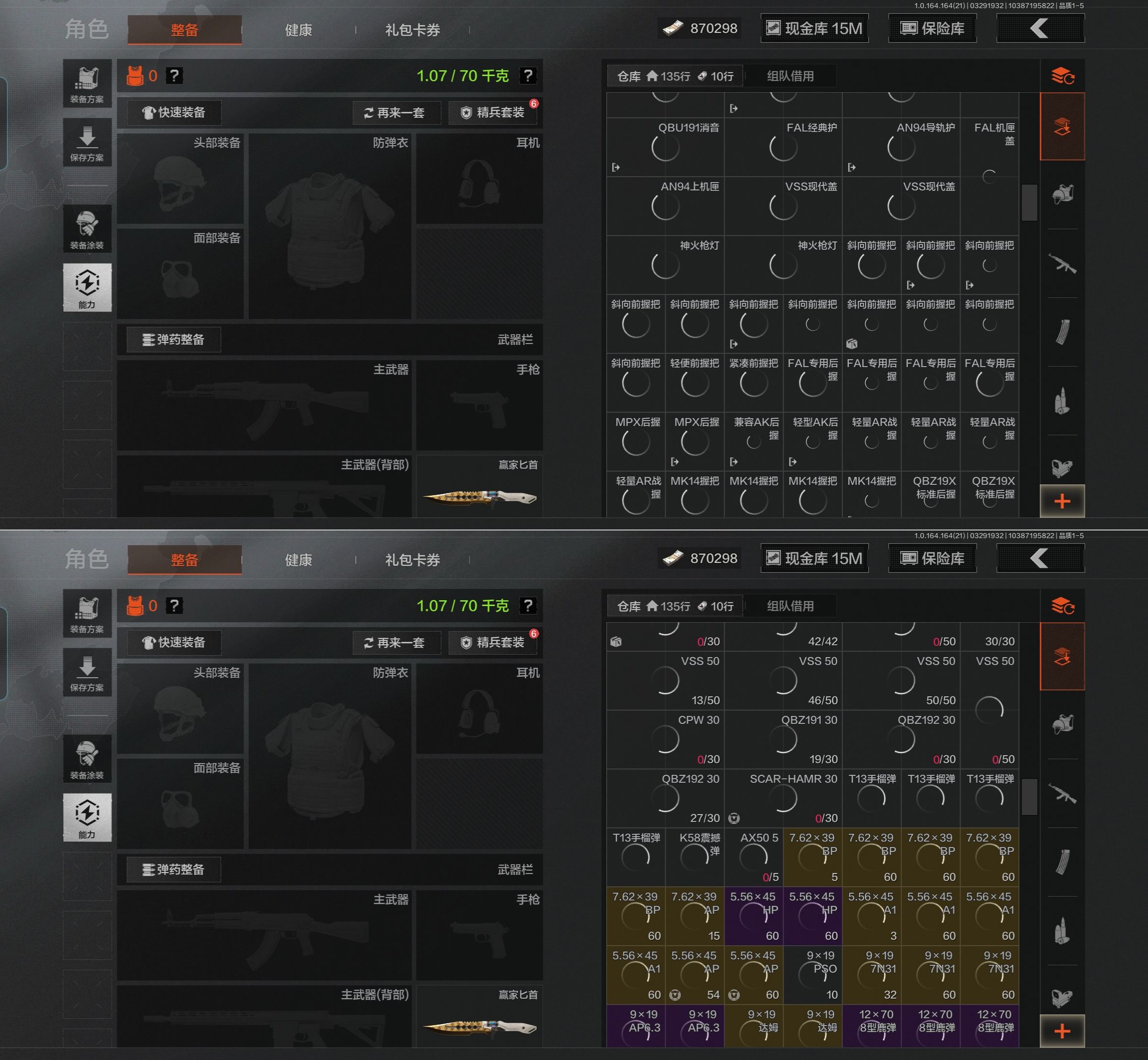Click the 弹药整备 button in lower screen
The width and height of the screenshot is (1148, 1060).
pos(173,870)
